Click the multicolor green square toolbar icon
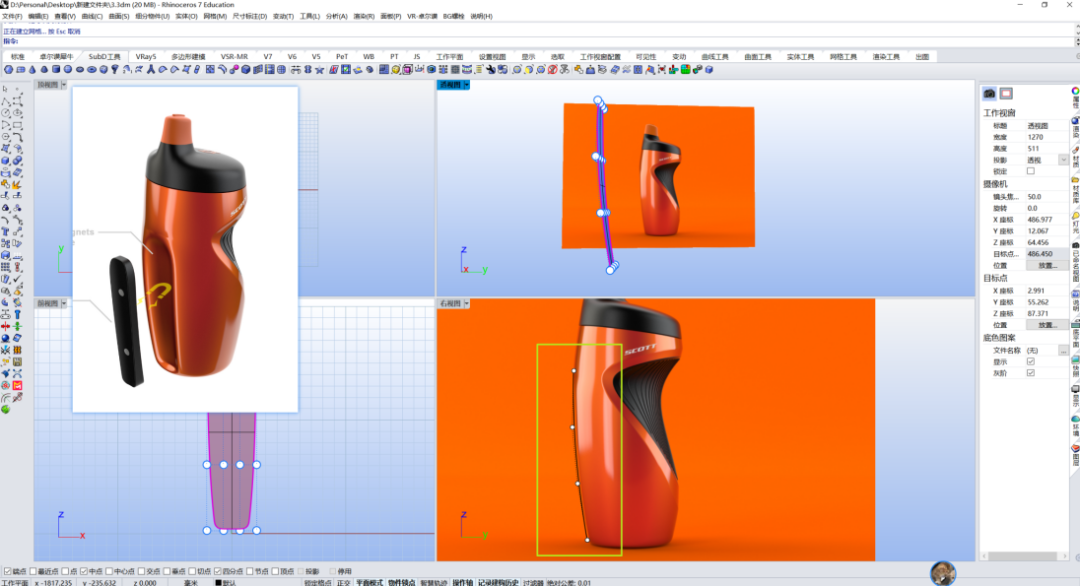Viewport: 1080px width, 586px height. pos(685,70)
